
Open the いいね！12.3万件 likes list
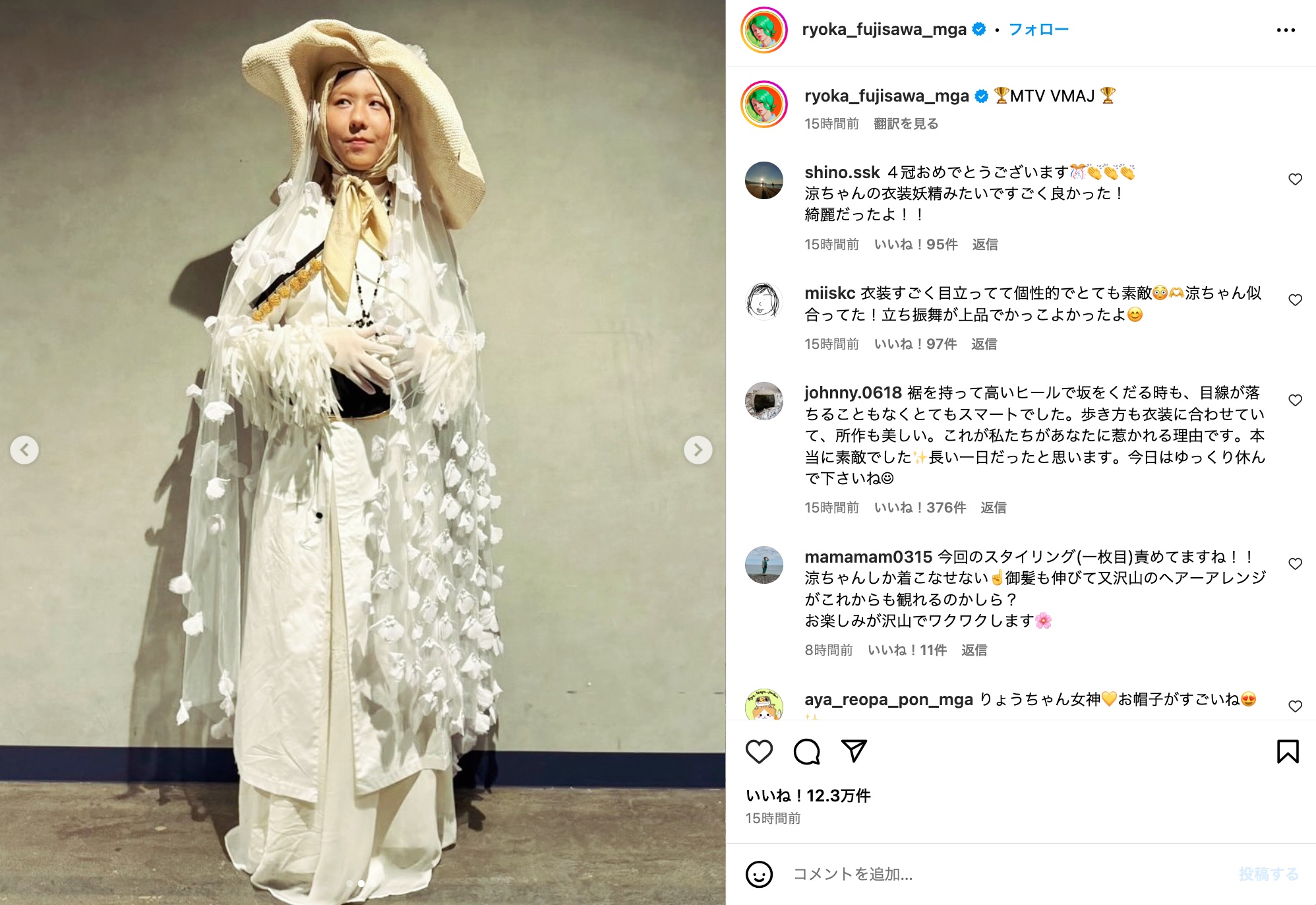click(x=808, y=796)
